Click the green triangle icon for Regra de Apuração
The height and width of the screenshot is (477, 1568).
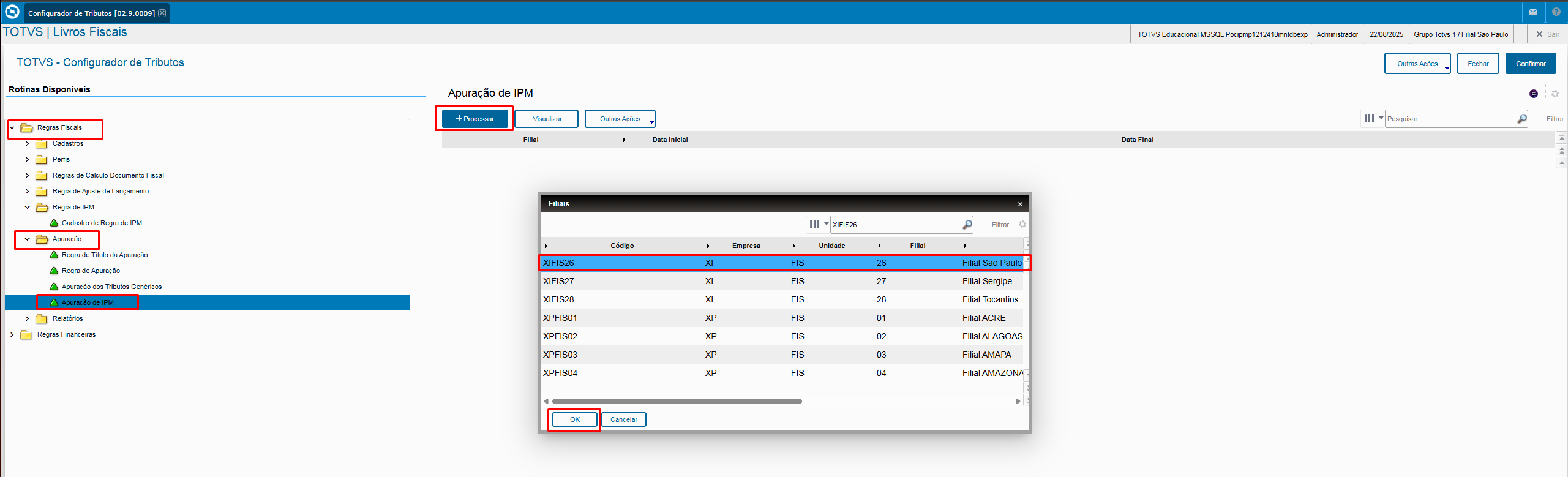54,271
